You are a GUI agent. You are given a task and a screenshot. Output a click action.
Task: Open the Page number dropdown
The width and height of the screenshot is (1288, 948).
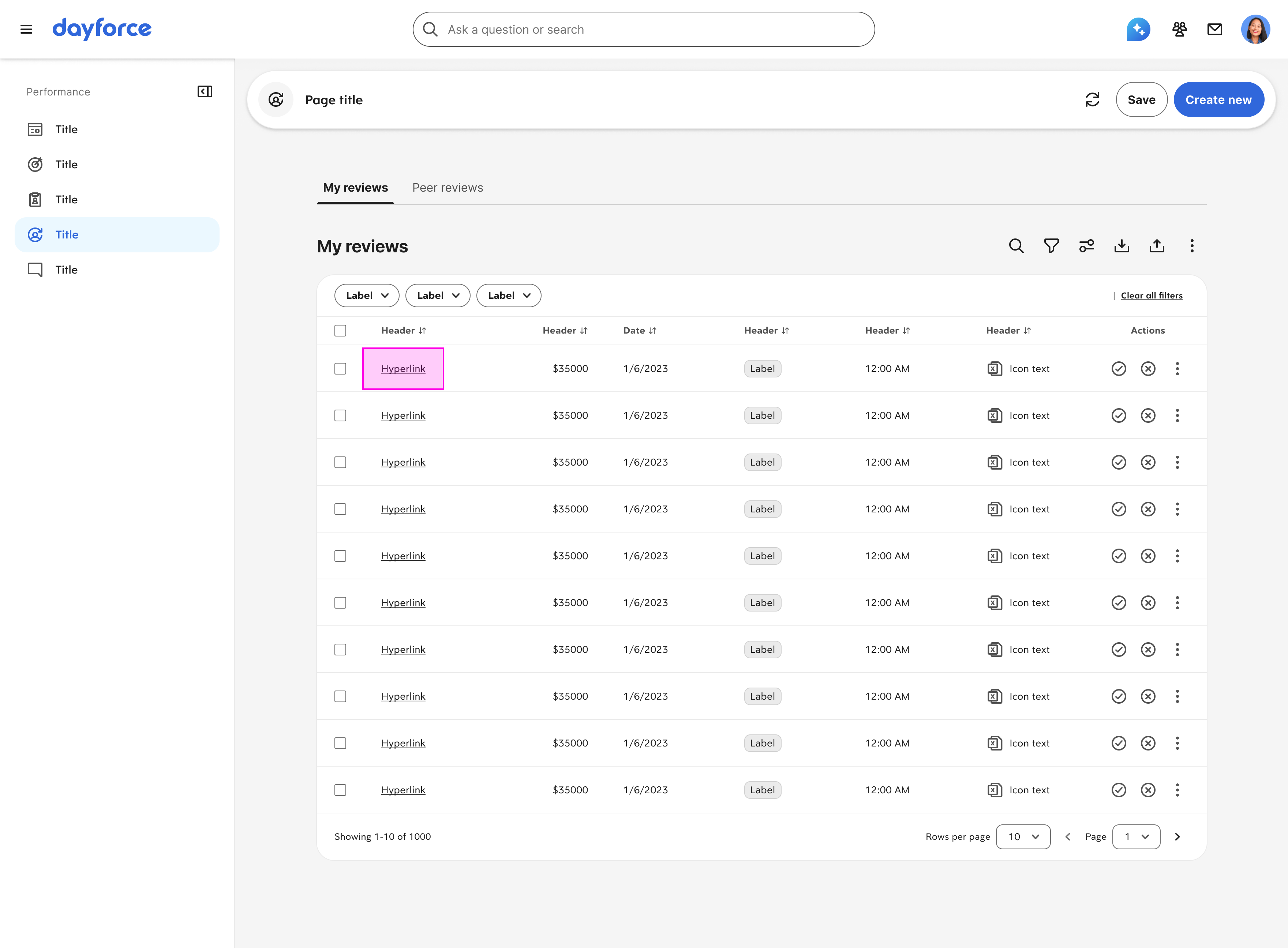point(1136,837)
